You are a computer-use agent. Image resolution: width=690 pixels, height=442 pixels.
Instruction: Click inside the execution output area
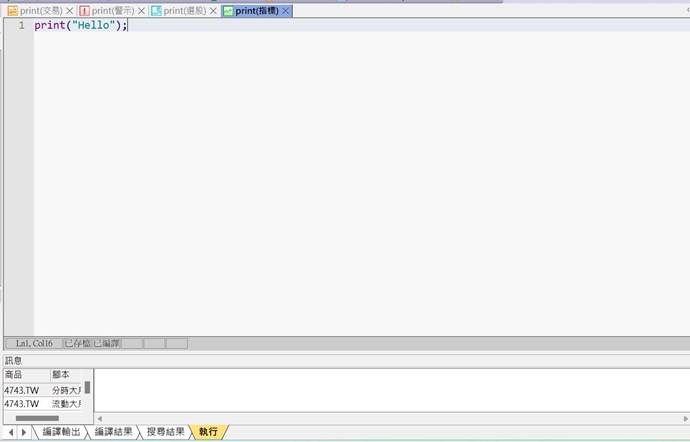click(x=392, y=390)
